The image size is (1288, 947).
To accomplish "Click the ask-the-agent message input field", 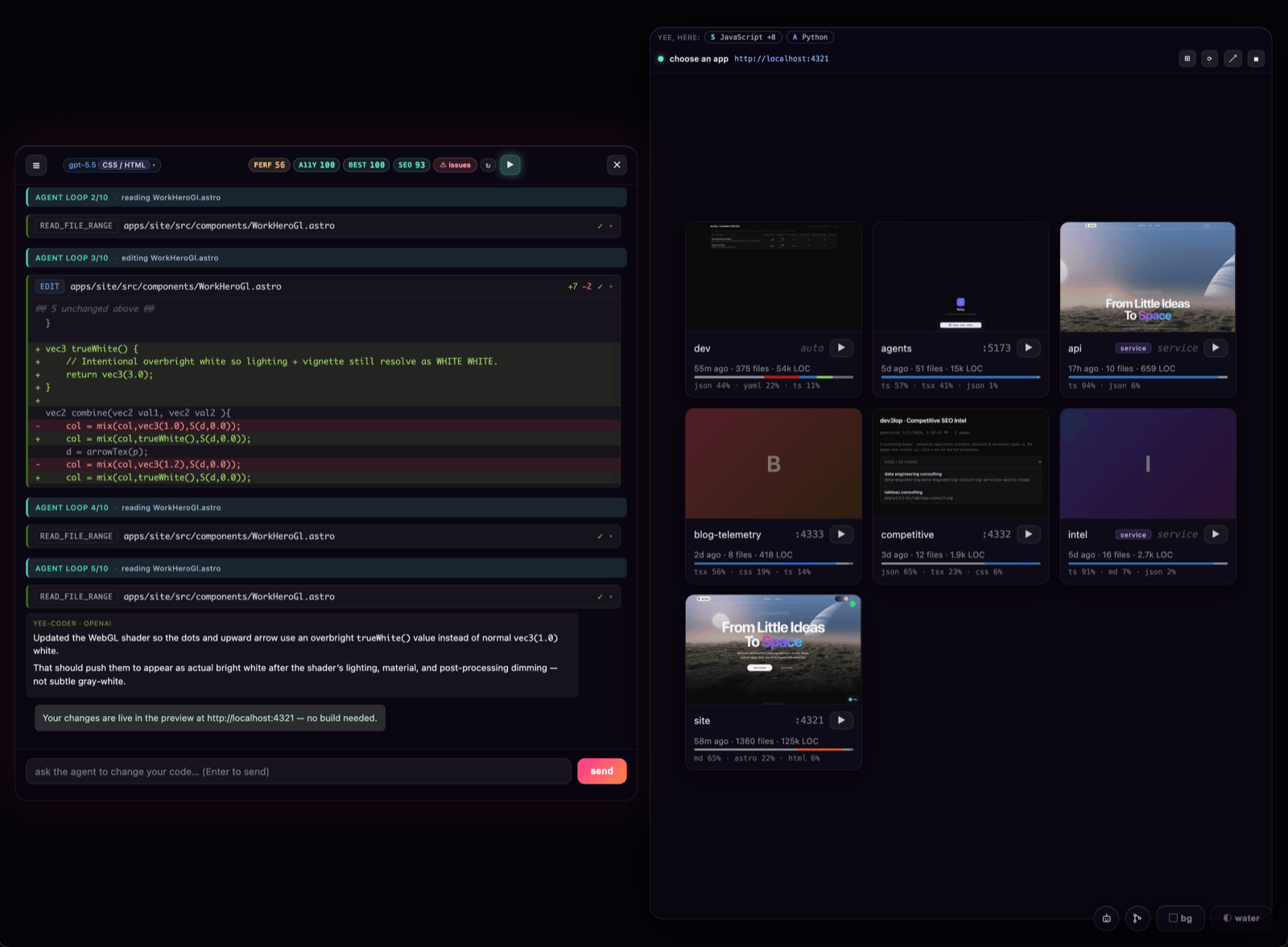I will (x=298, y=772).
